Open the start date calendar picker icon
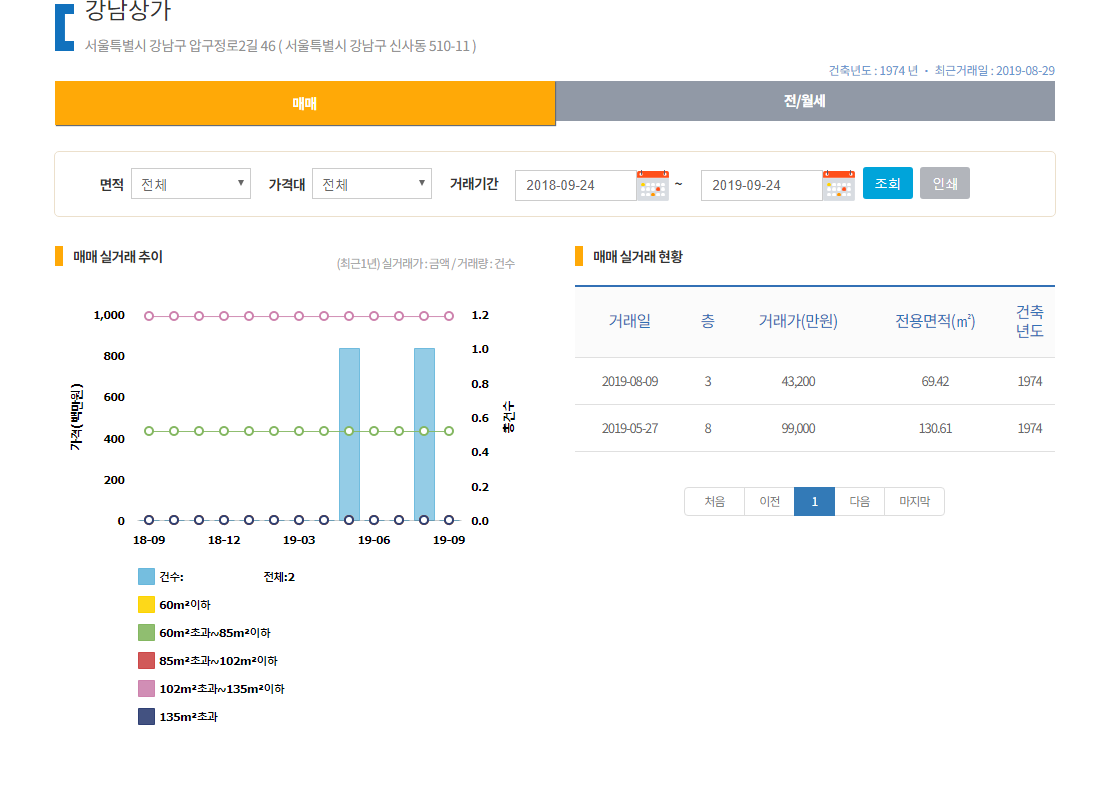The image size is (1109, 787). 652,185
